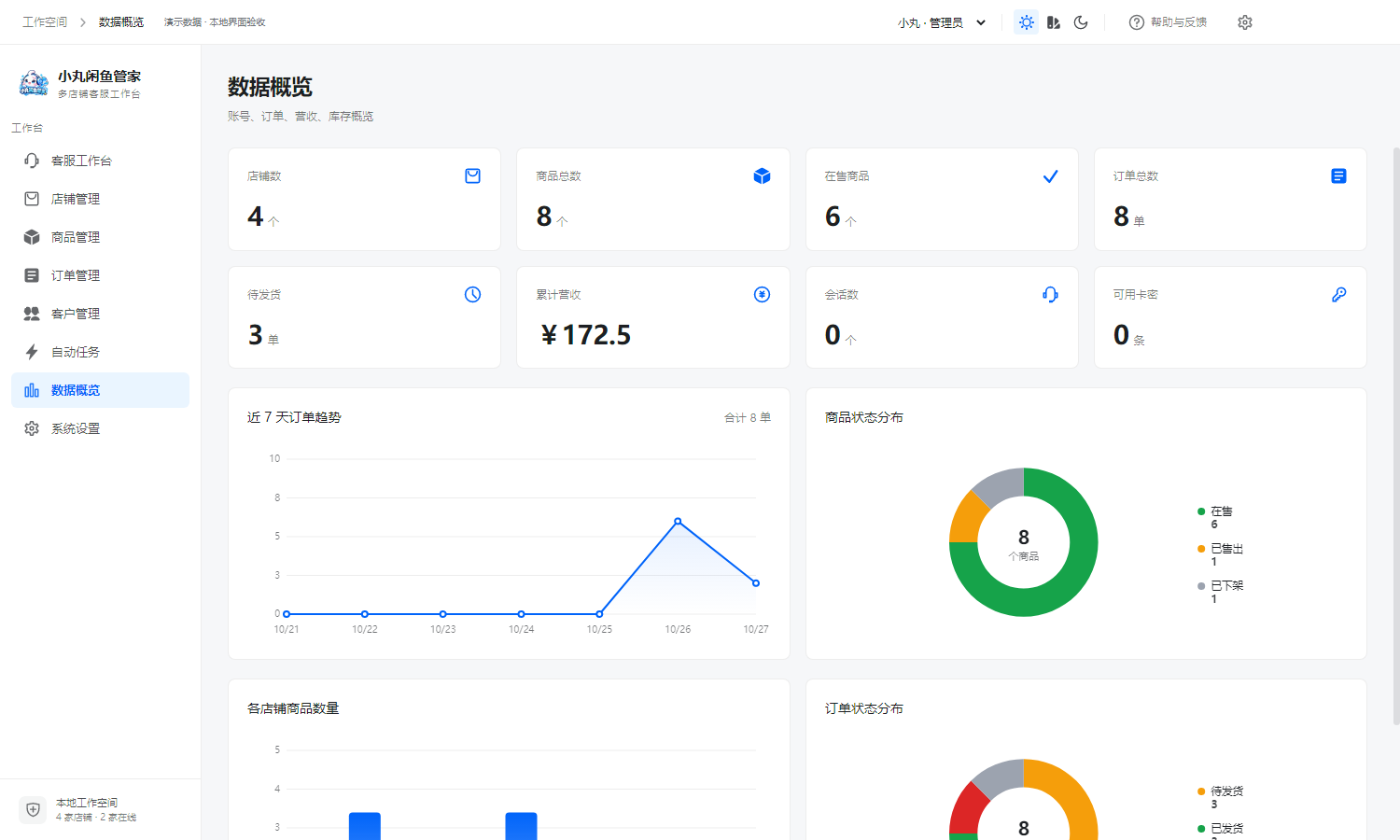Click the document icon on 订单总数 card

tap(1338, 176)
